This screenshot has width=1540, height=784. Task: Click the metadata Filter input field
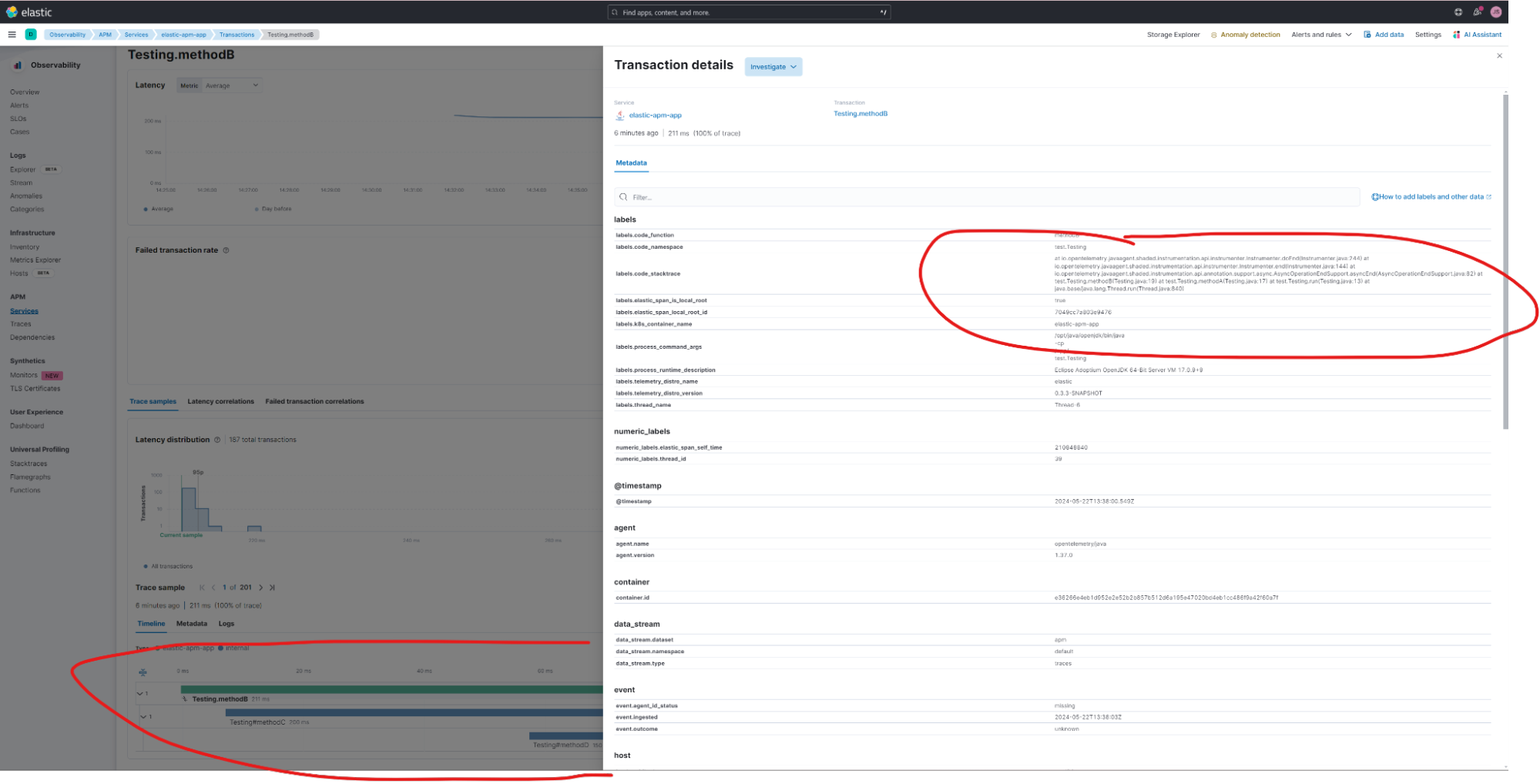pyautogui.click(x=986, y=197)
